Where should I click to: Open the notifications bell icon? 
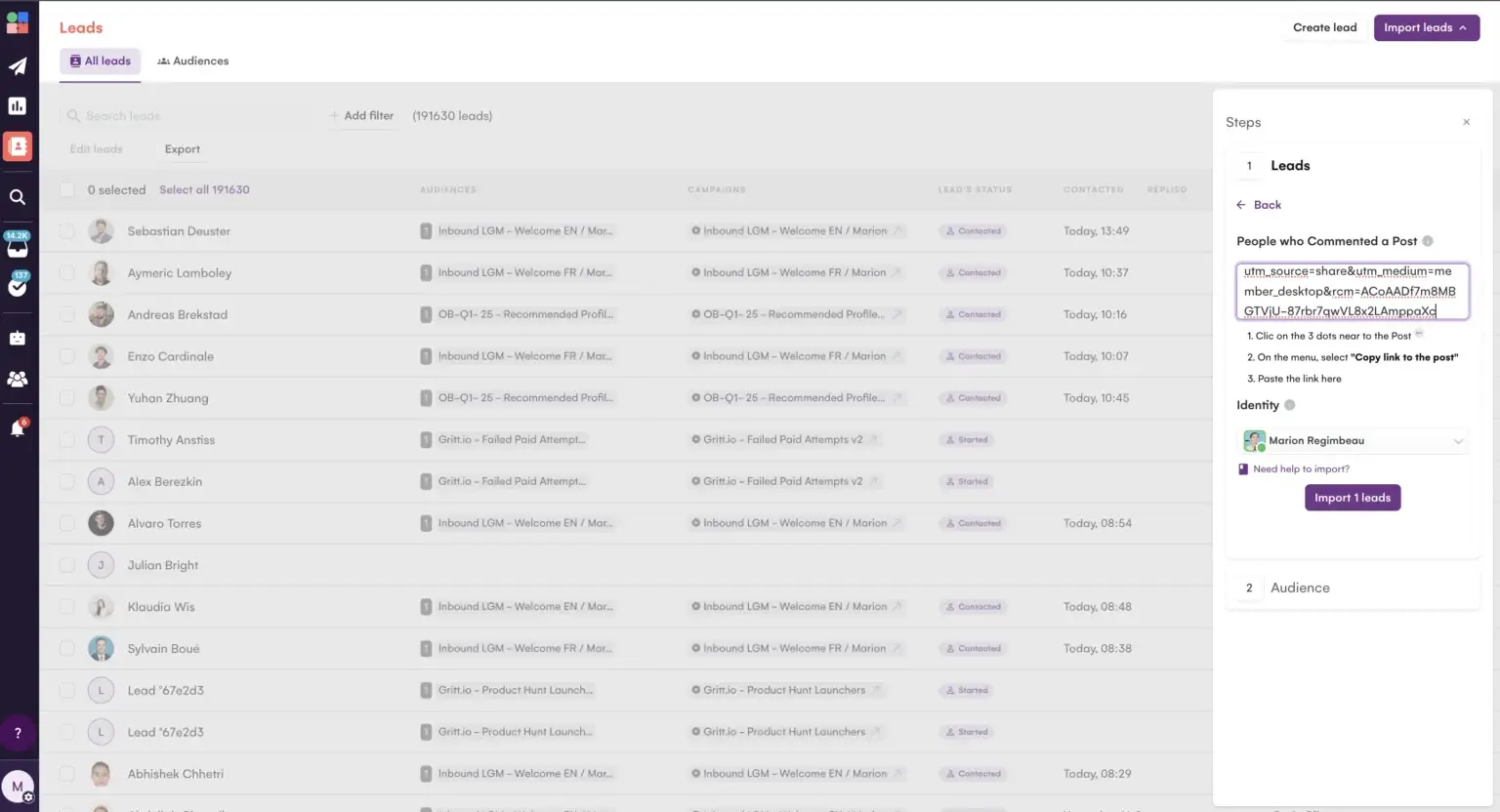point(18,427)
